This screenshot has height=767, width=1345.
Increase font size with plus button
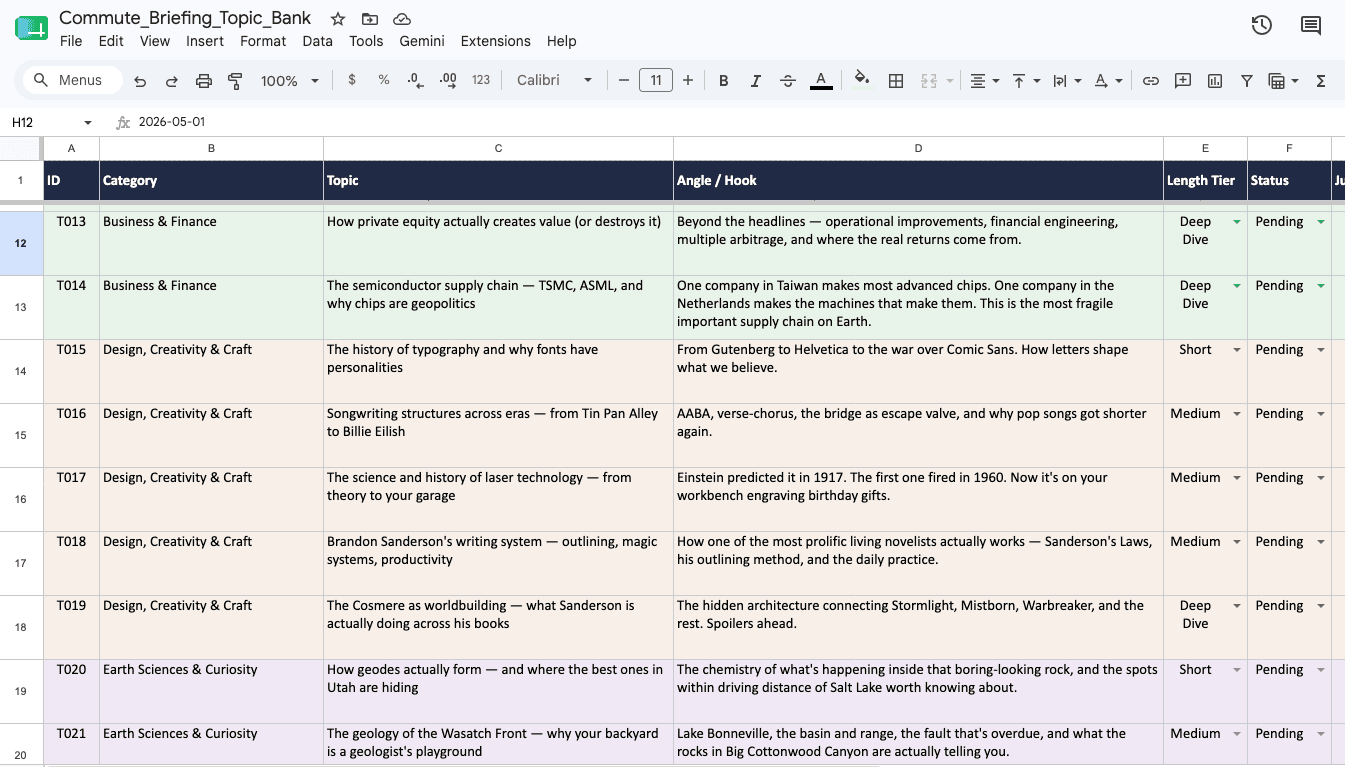point(688,80)
